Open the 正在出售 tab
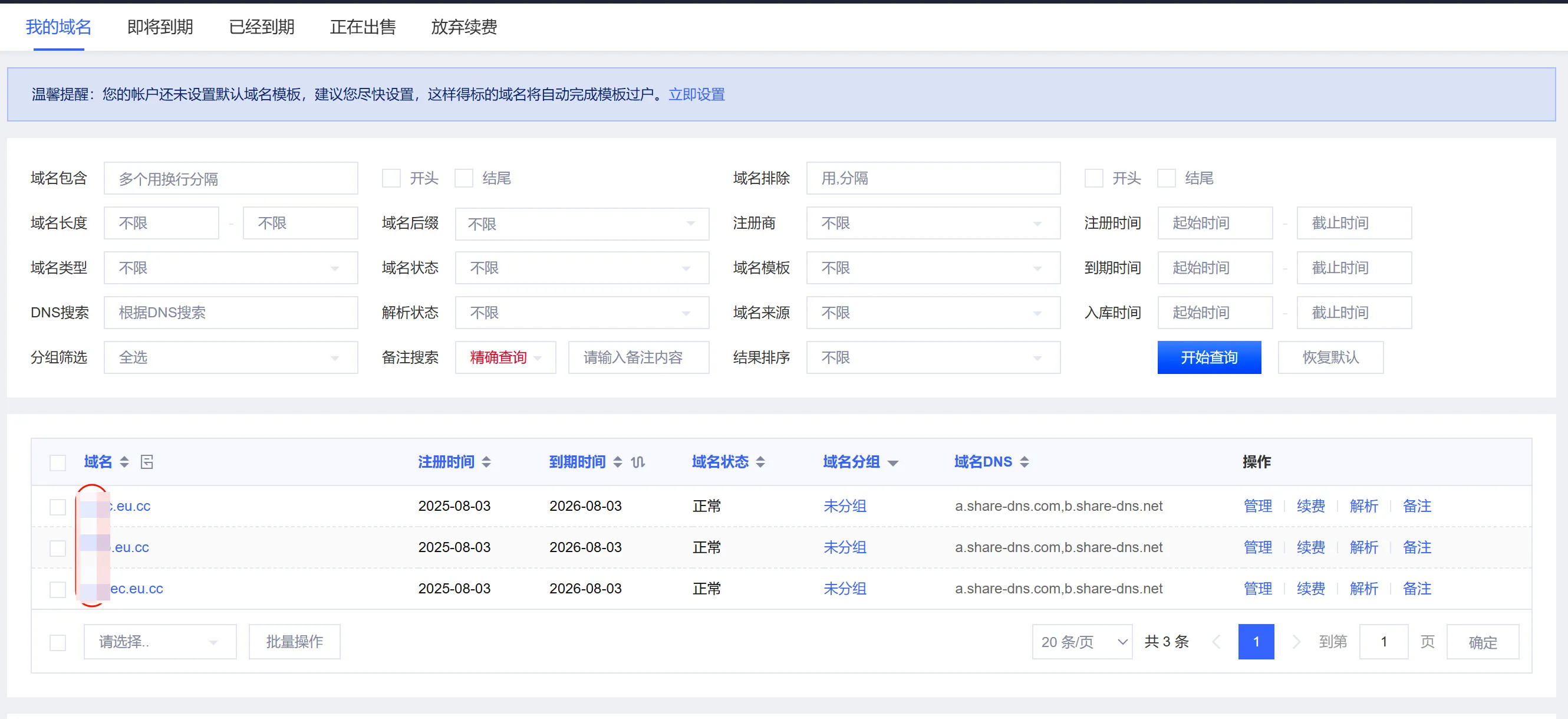This screenshot has height=719, width=1568. point(363,27)
